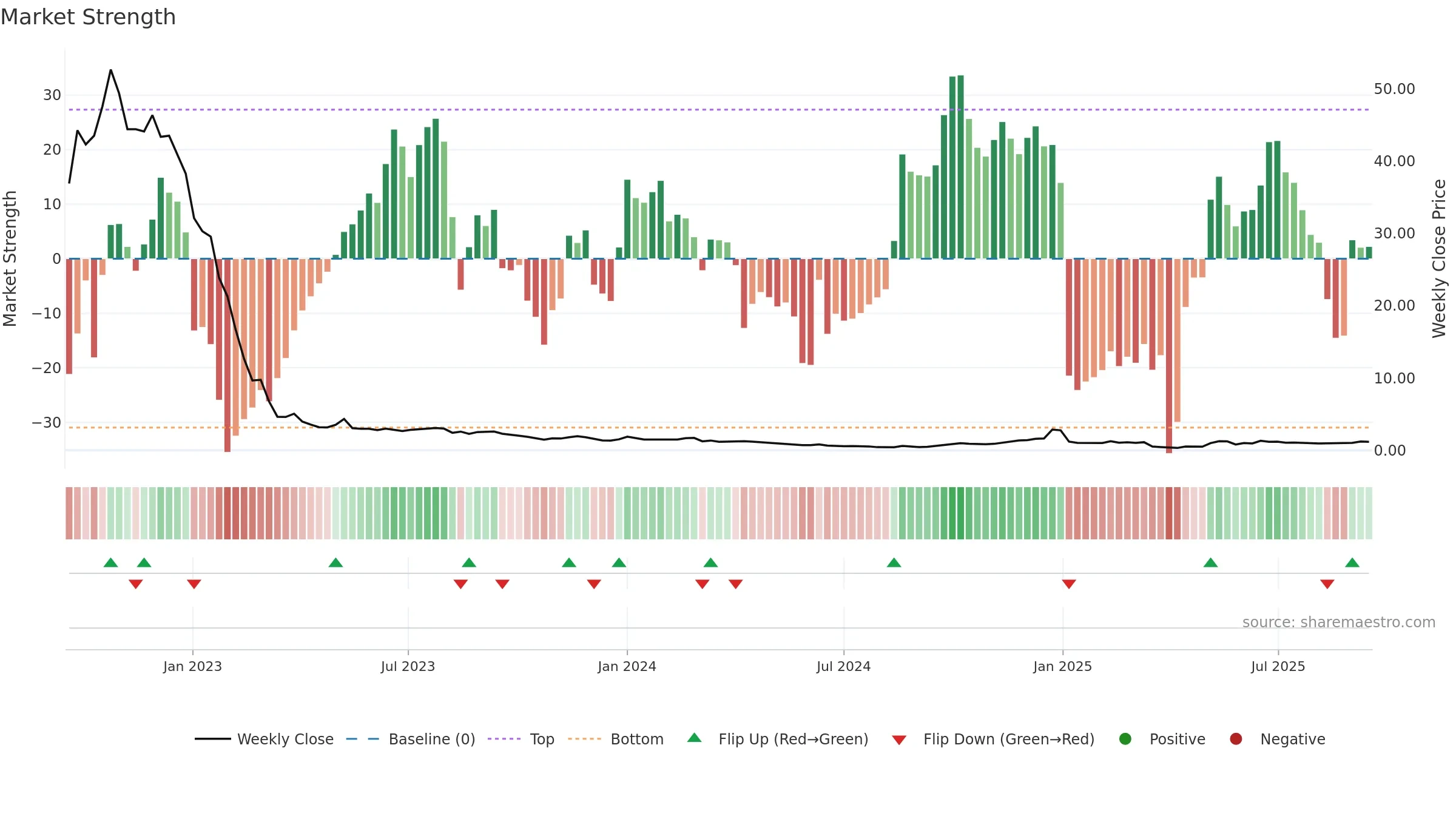Click the red Negative circle in the legend
Viewport: 1456px width, 819px height.
point(1236,739)
